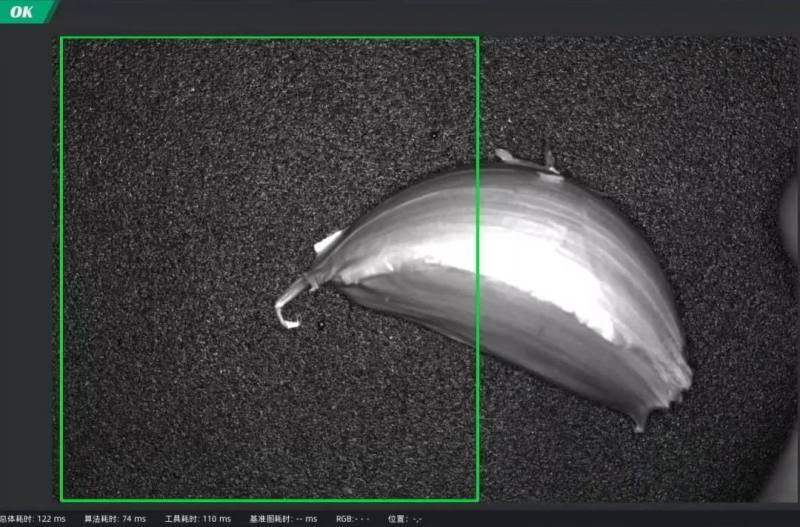
Task: Click the curled stem tip of the garlic clove
Action: point(286,314)
